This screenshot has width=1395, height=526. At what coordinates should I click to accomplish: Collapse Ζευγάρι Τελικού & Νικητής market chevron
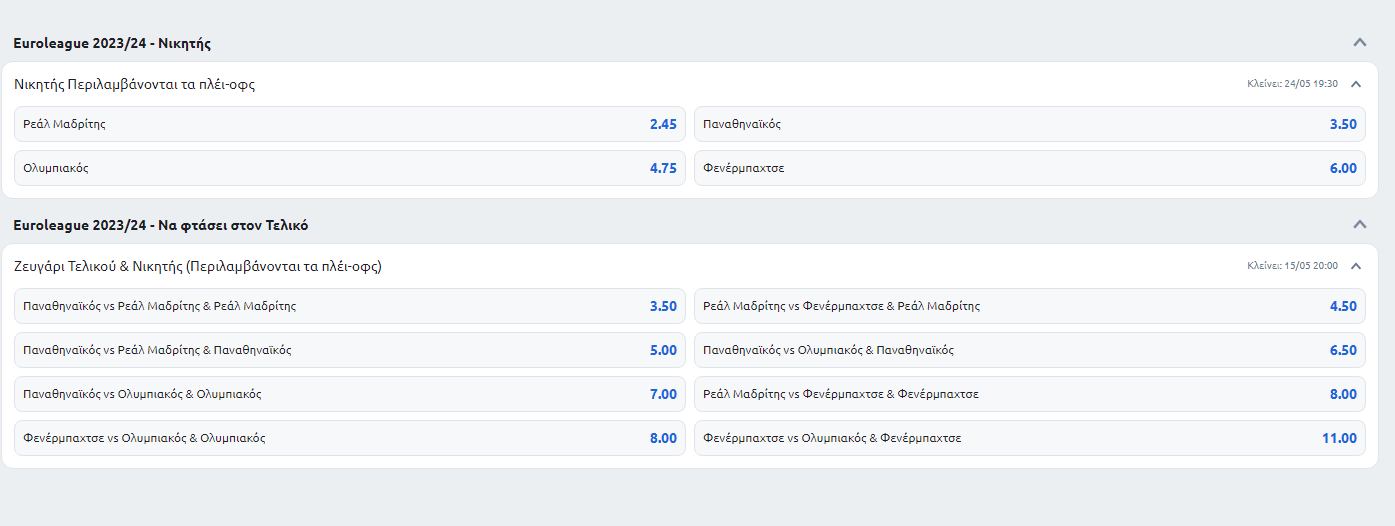1356,266
